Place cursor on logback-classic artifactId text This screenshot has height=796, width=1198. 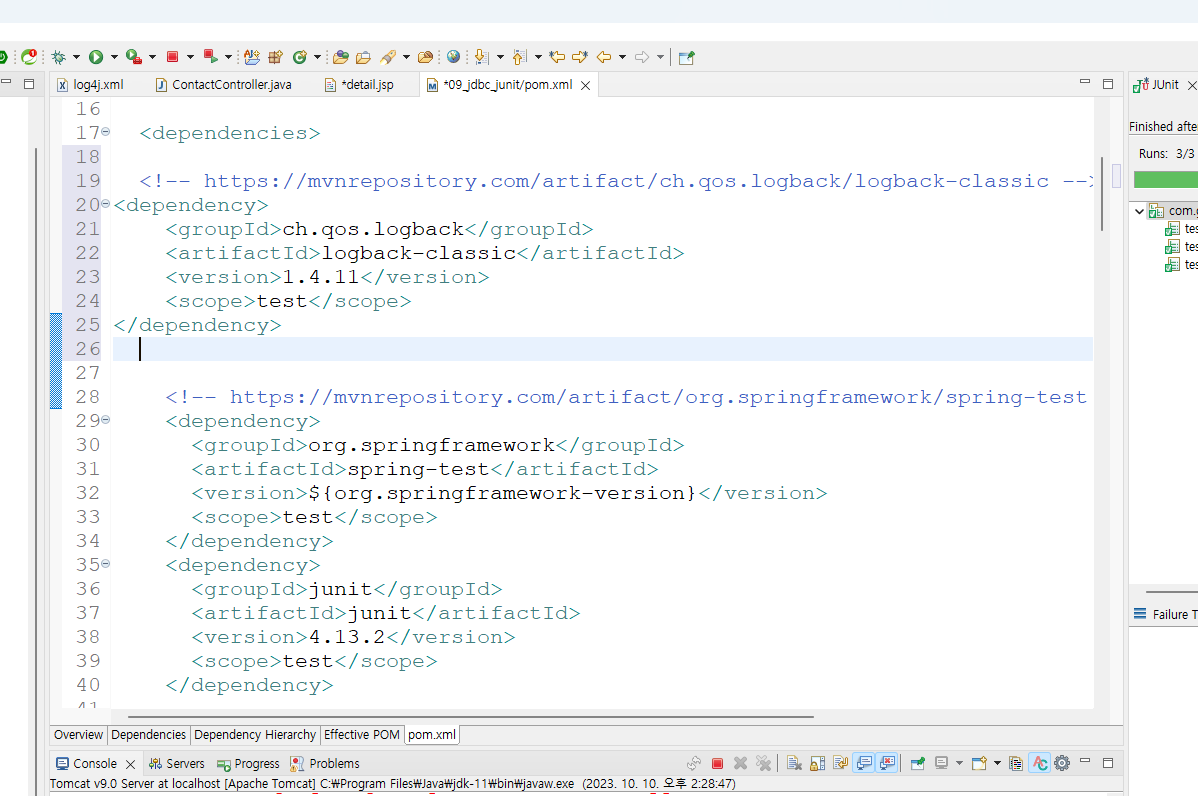419,253
